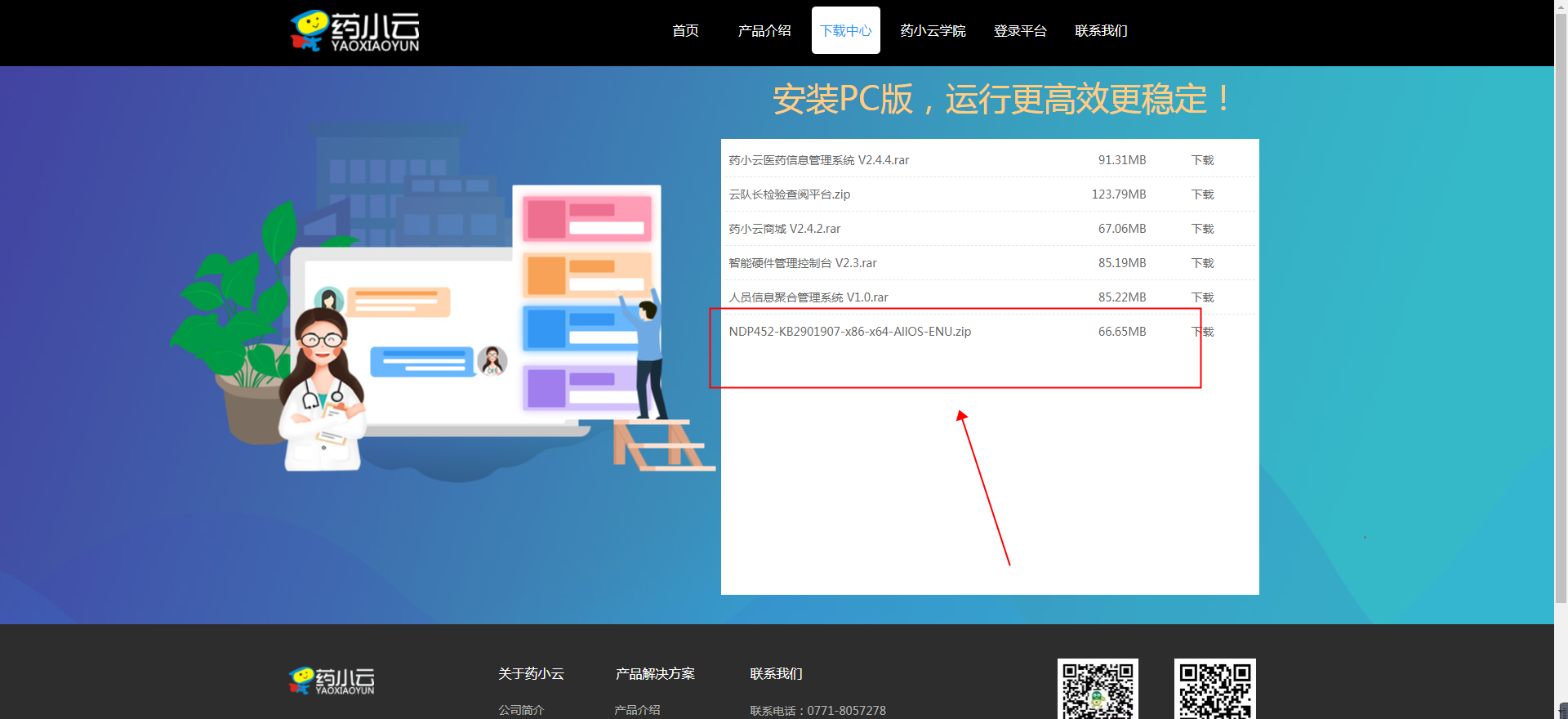Screen dimensions: 1568x719
Task: Click the 药小云 logo in header
Action: [354, 31]
